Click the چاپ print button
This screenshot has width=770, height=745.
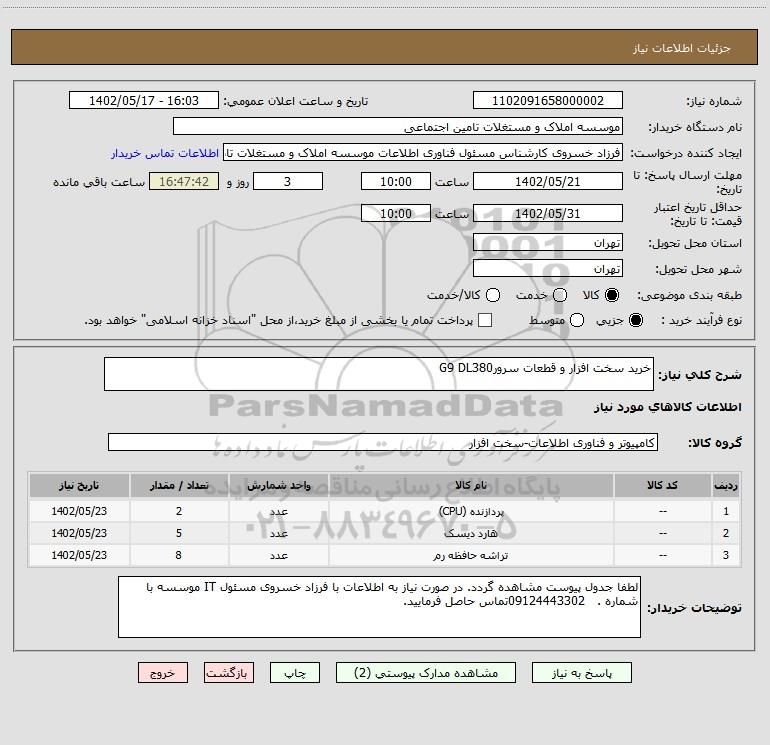click(x=295, y=672)
